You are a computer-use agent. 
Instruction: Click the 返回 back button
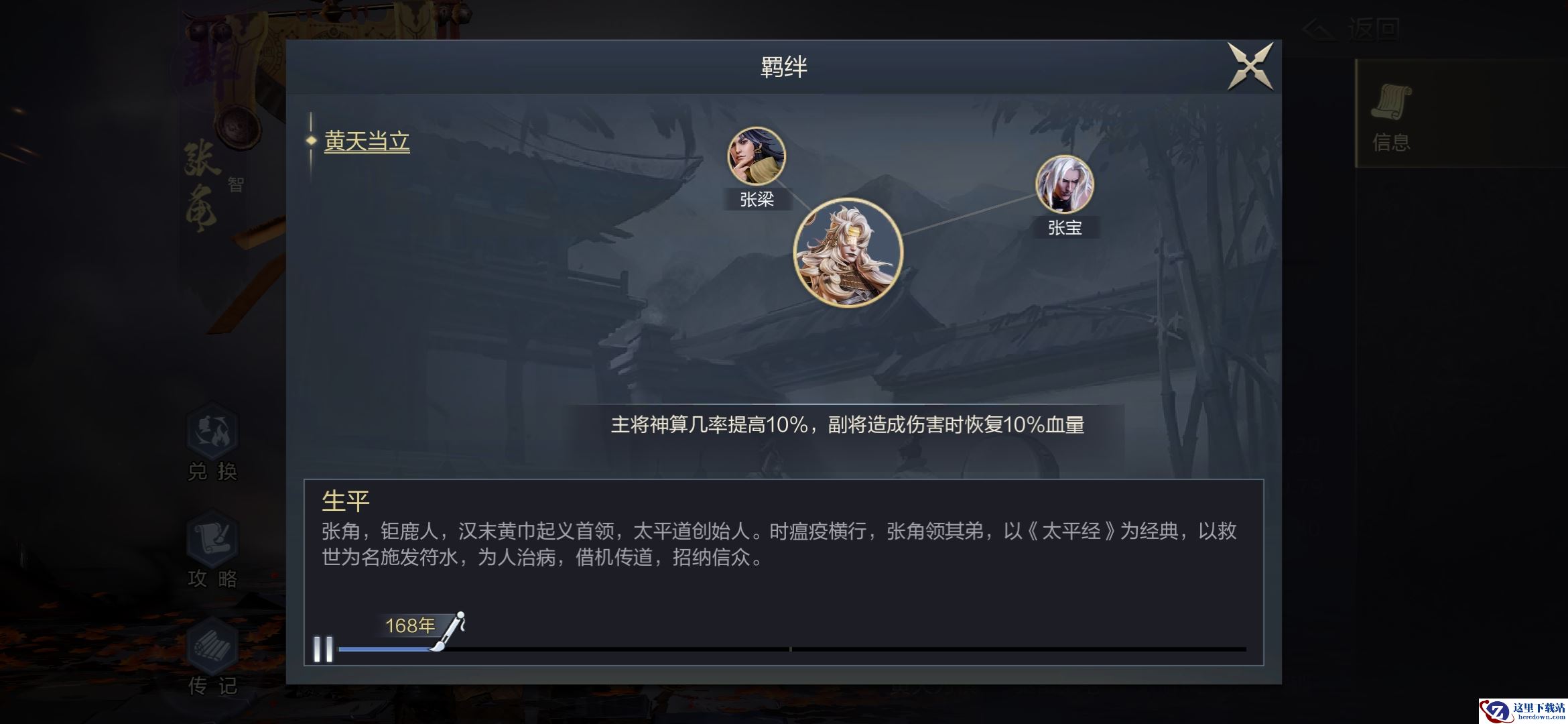tap(1354, 29)
